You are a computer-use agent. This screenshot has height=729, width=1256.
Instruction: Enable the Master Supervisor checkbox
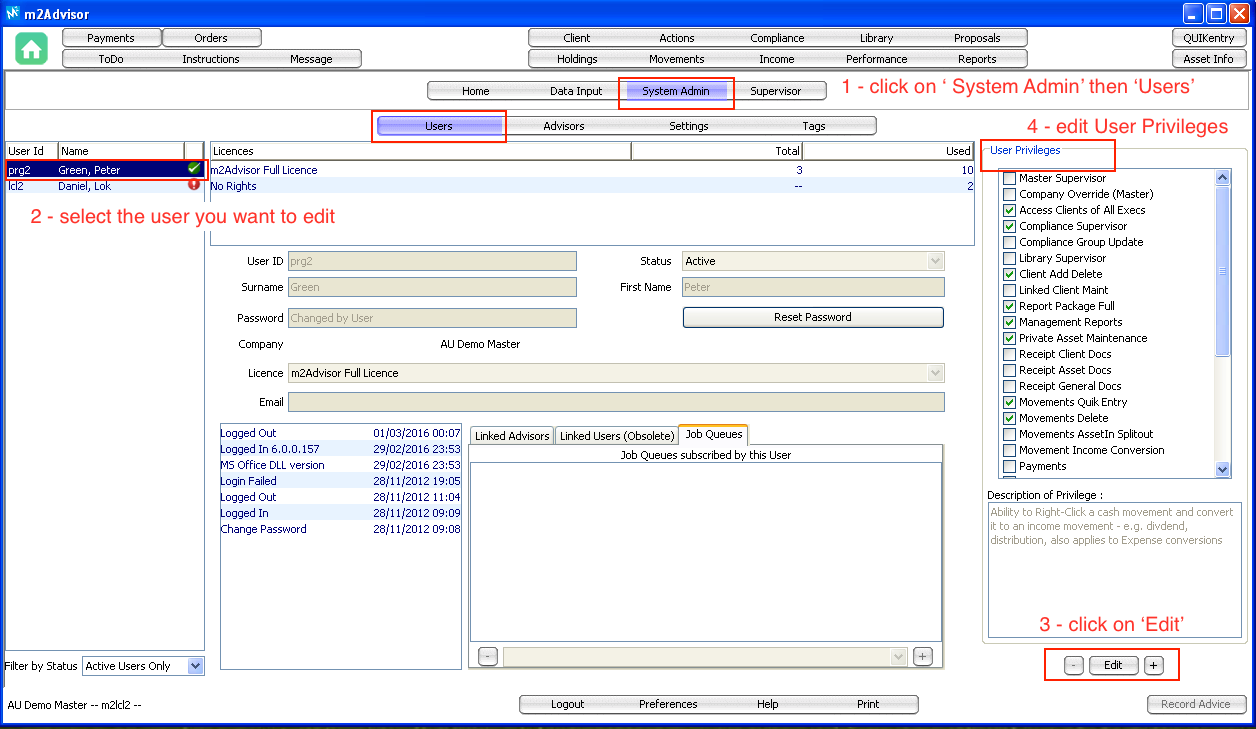pos(1010,178)
